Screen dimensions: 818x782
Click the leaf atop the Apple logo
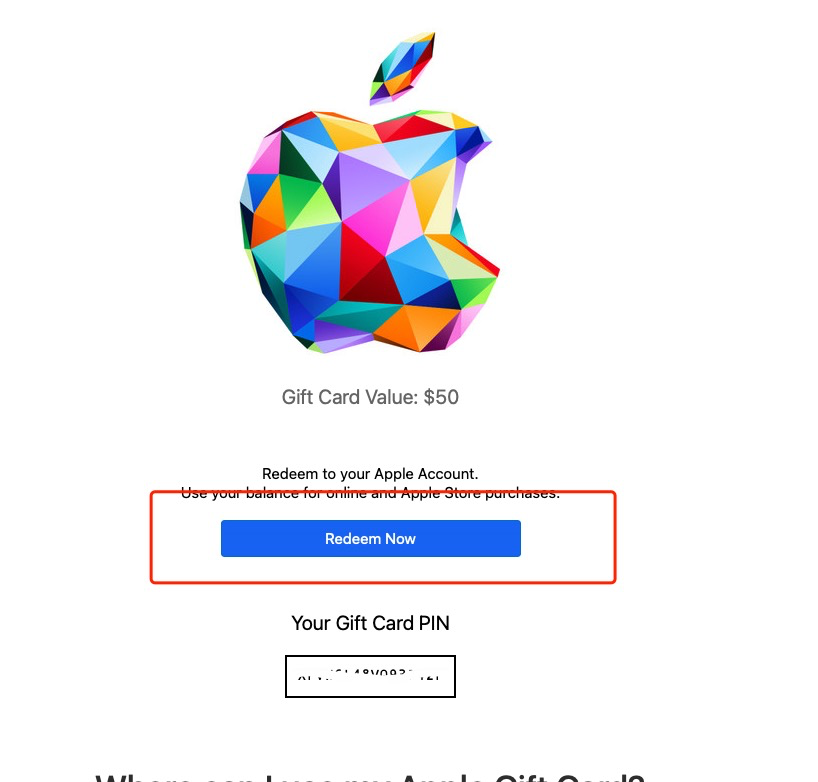pos(402,68)
